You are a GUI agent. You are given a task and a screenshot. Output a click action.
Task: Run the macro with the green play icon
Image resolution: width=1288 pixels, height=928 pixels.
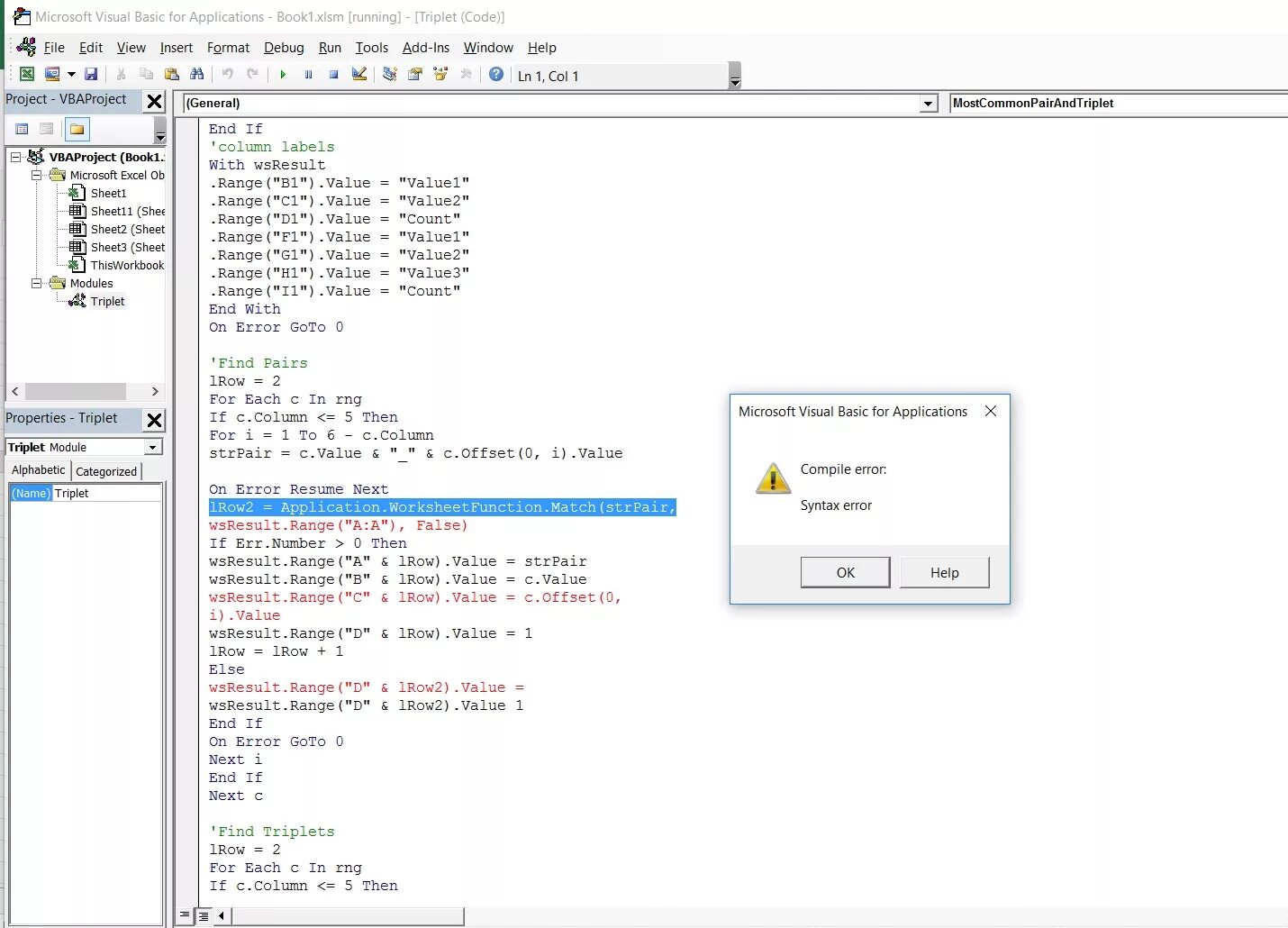[283, 75]
